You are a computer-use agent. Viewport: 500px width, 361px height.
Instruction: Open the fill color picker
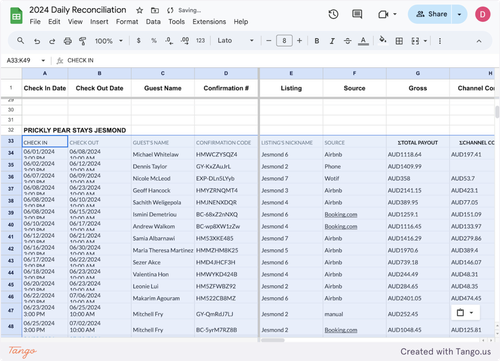[383, 40]
